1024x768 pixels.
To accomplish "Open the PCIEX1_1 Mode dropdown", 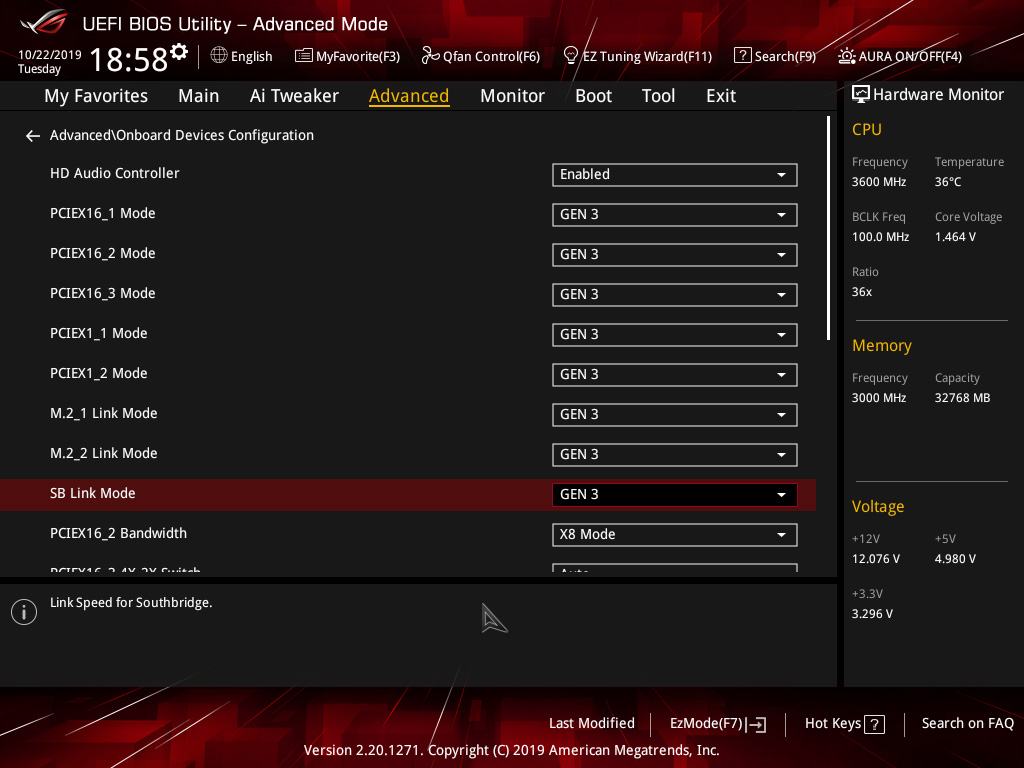I will coord(675,335).
